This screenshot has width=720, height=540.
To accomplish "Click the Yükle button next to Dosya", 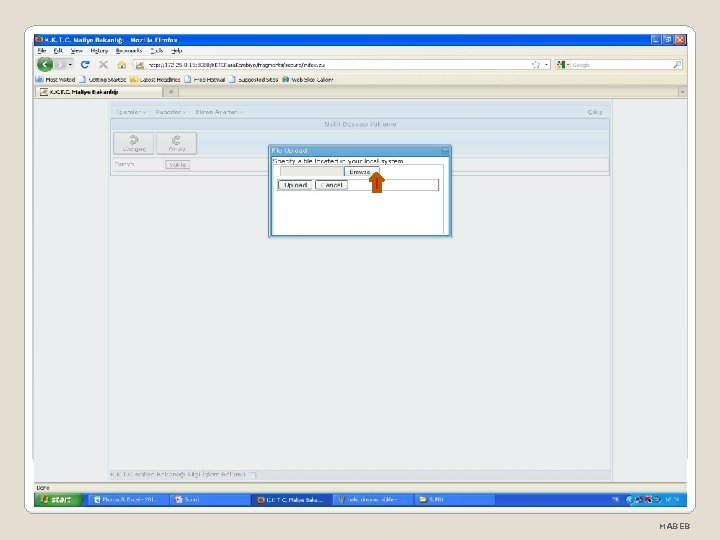I will pos(178,164).
